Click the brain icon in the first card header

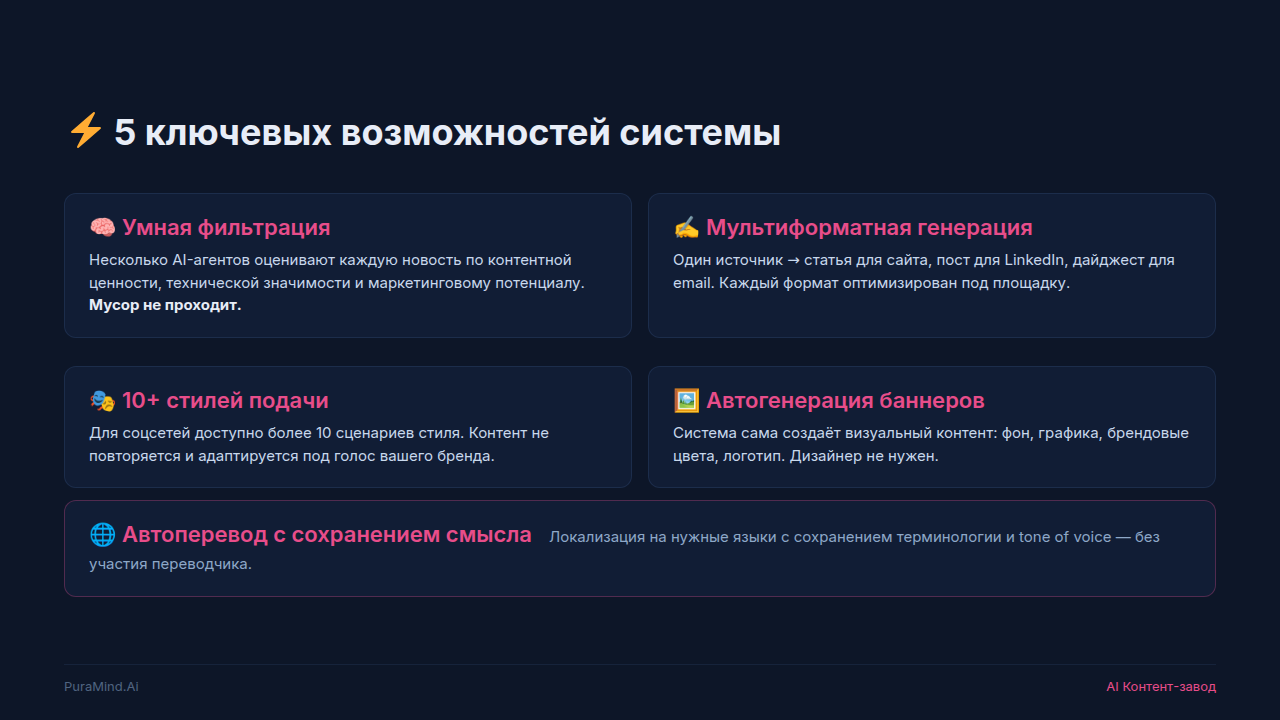101,227
